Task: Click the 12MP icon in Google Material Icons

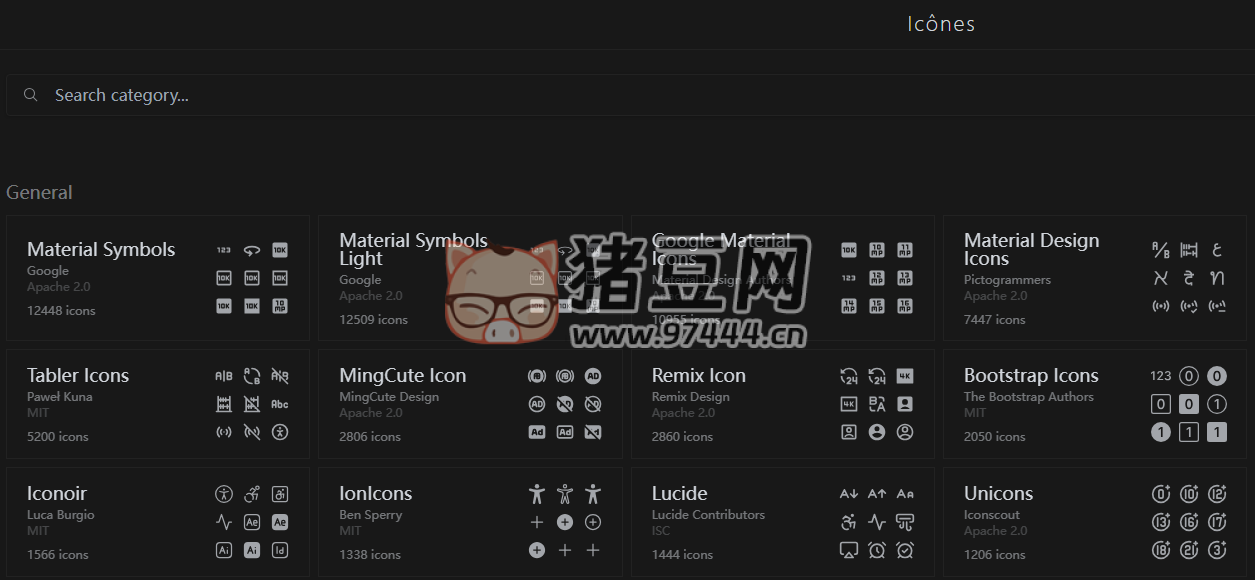Action: coord(877,278)
